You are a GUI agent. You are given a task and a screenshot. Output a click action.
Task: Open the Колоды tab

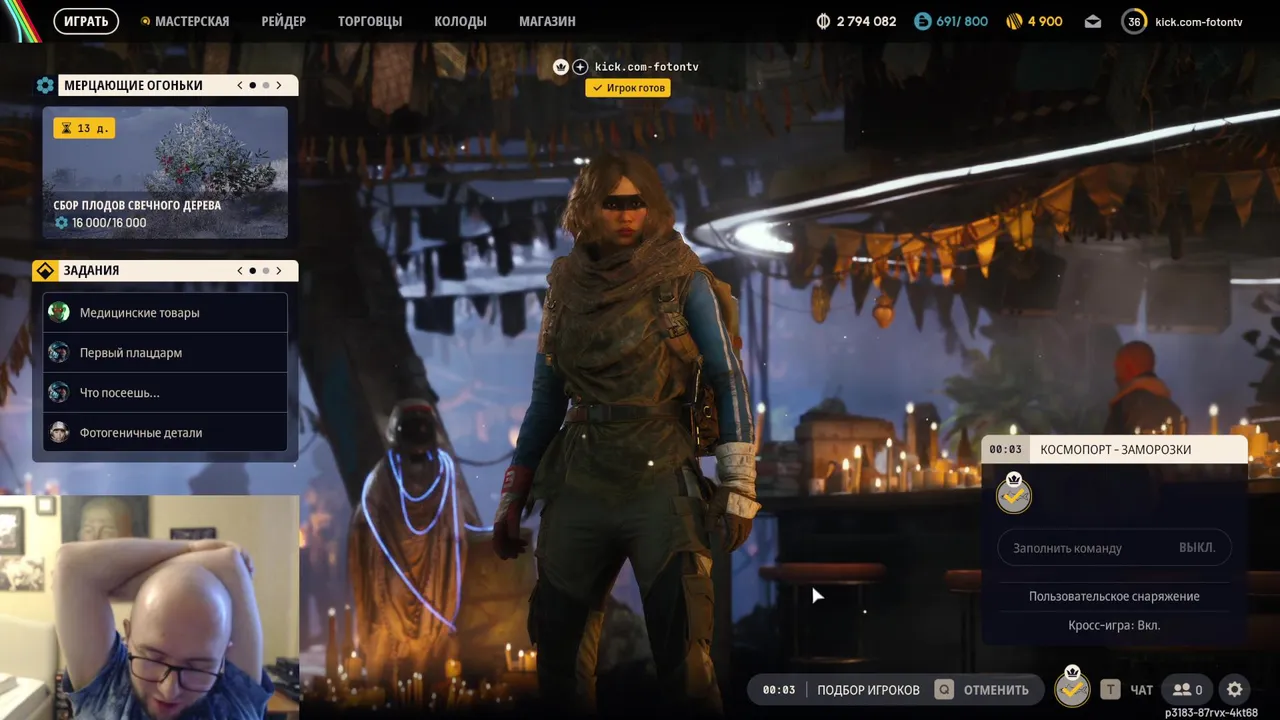point(460,21)
